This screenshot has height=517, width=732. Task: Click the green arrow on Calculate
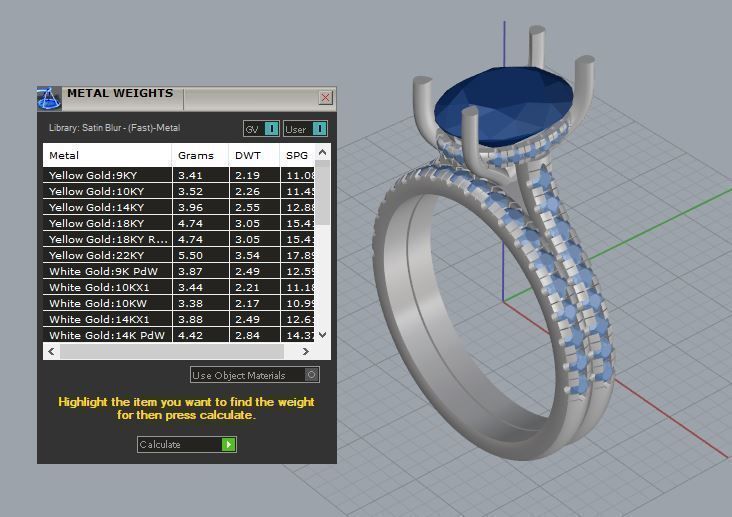[229, 444]
